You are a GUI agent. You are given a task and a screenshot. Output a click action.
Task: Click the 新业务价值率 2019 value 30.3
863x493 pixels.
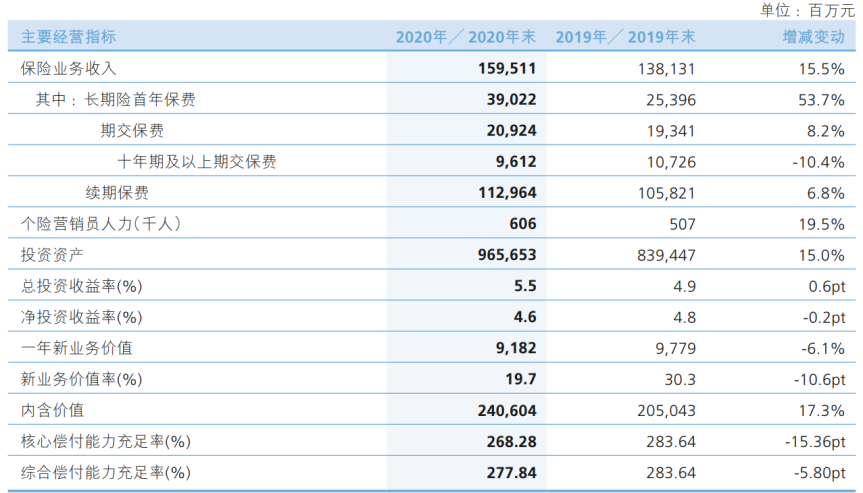(x=680, y=380)
